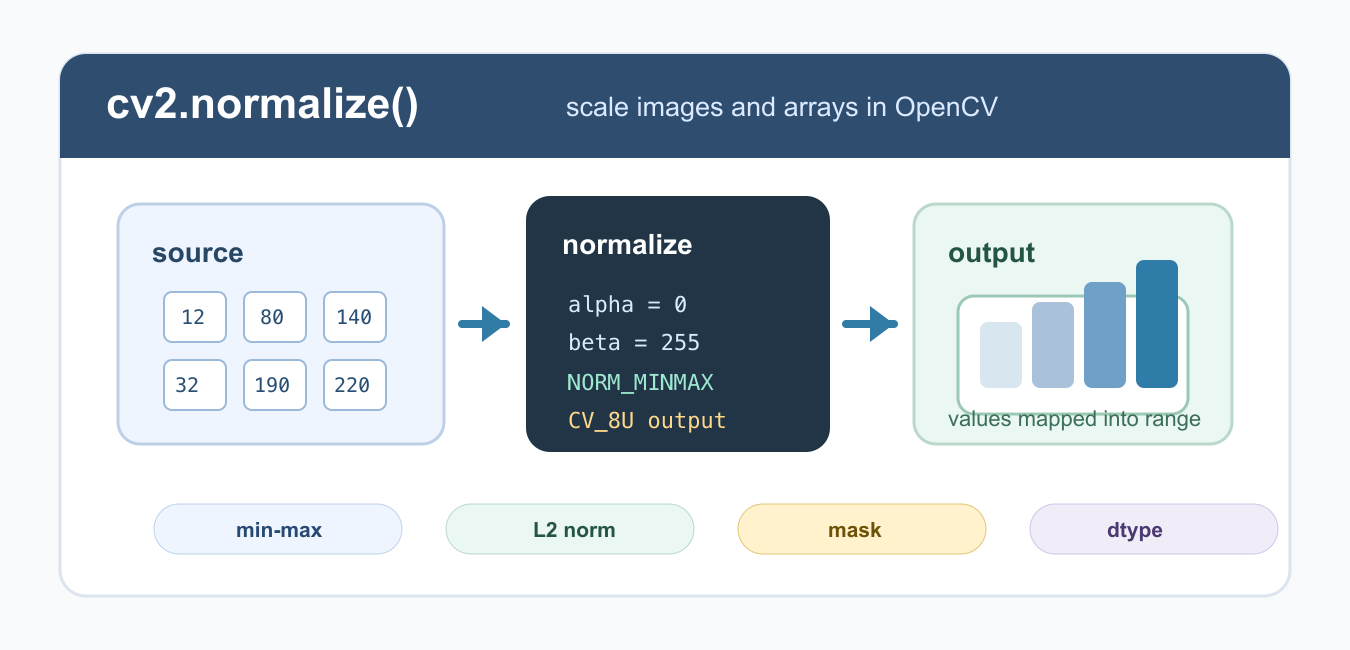Click source value cell 12
The width and height of the screenshot is (1350, 650).
195,317
